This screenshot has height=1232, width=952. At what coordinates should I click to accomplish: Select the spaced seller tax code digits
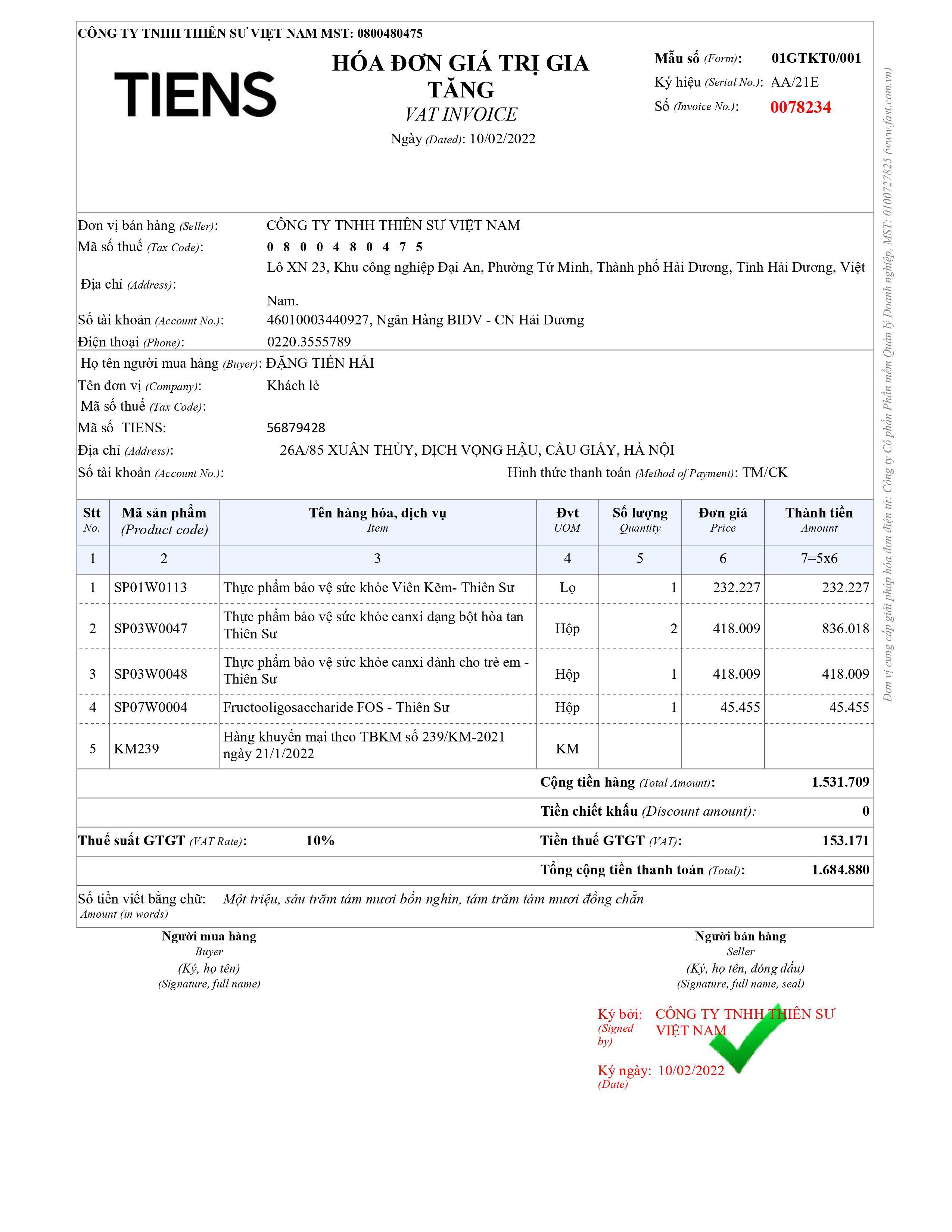point(345,247)
